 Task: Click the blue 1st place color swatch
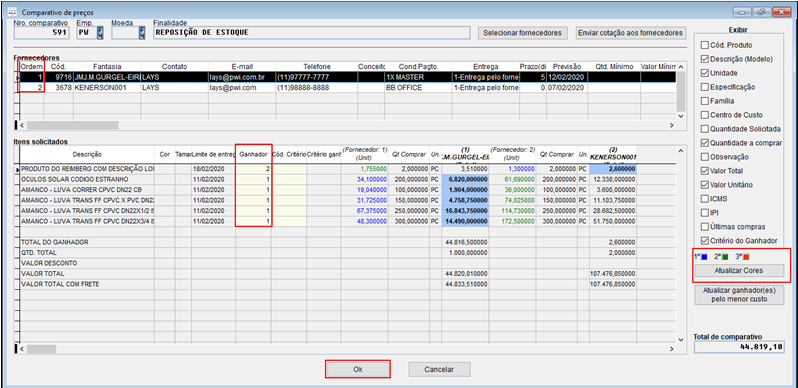(x=704, y=257)
